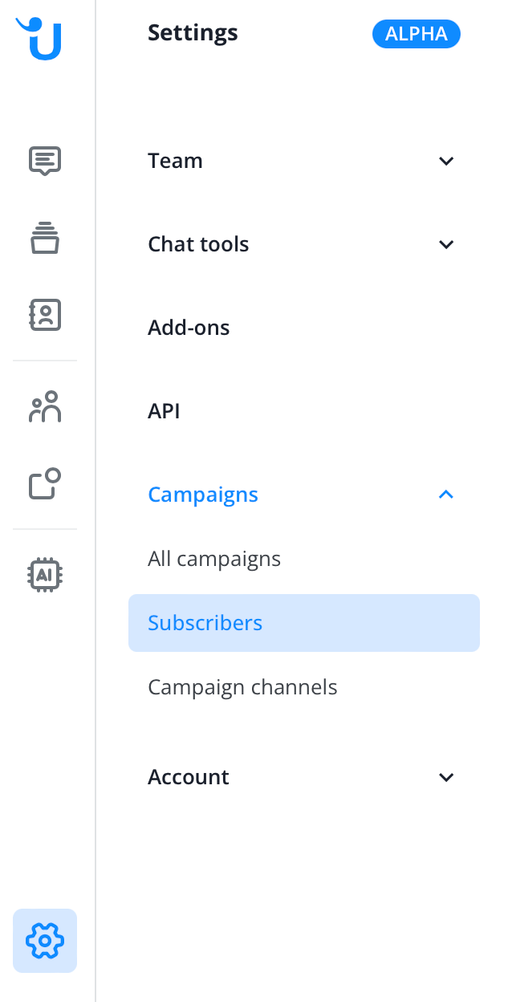Open the stacked inbox tray icon
Image resolution: width=512 pixels, height=1002 pixels.
coord(45,238)
